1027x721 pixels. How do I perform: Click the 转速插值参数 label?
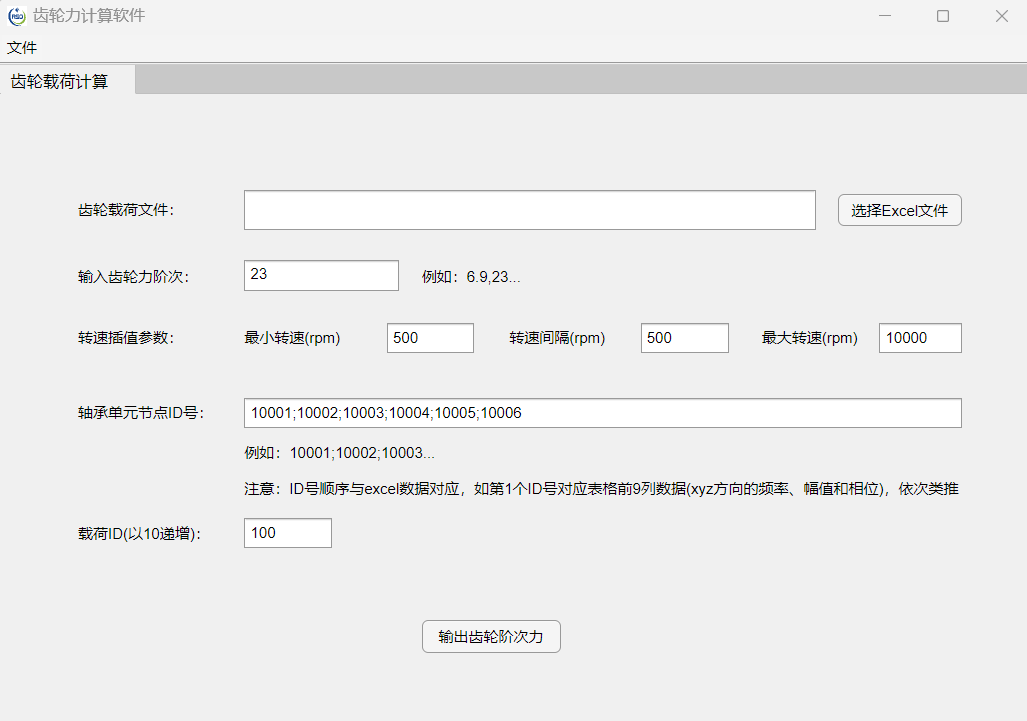[x=126, y=338]
